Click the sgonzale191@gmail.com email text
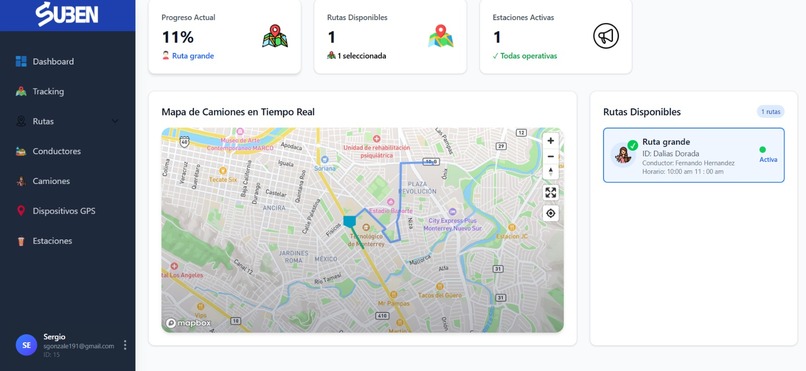 [79, 346]
